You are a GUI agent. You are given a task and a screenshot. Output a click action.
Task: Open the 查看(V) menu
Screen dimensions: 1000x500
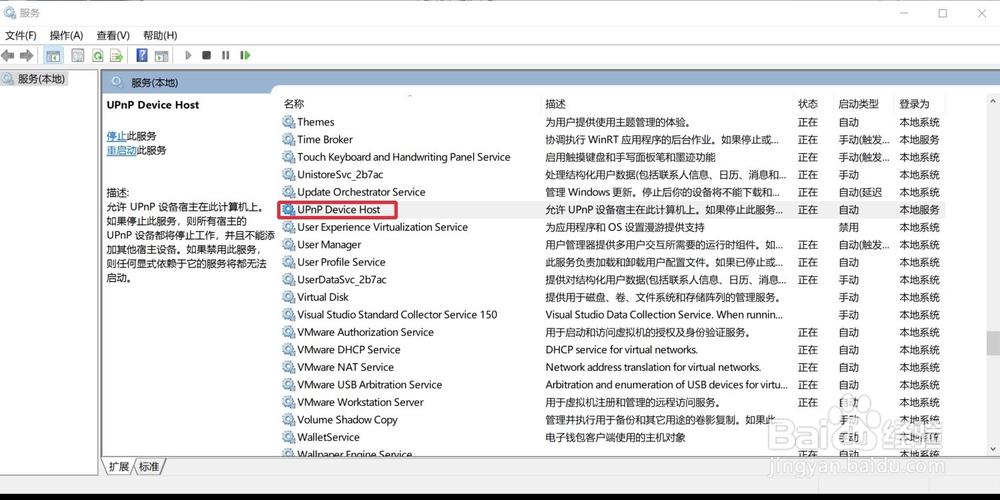pyautogui.click(x=113, y=36)
